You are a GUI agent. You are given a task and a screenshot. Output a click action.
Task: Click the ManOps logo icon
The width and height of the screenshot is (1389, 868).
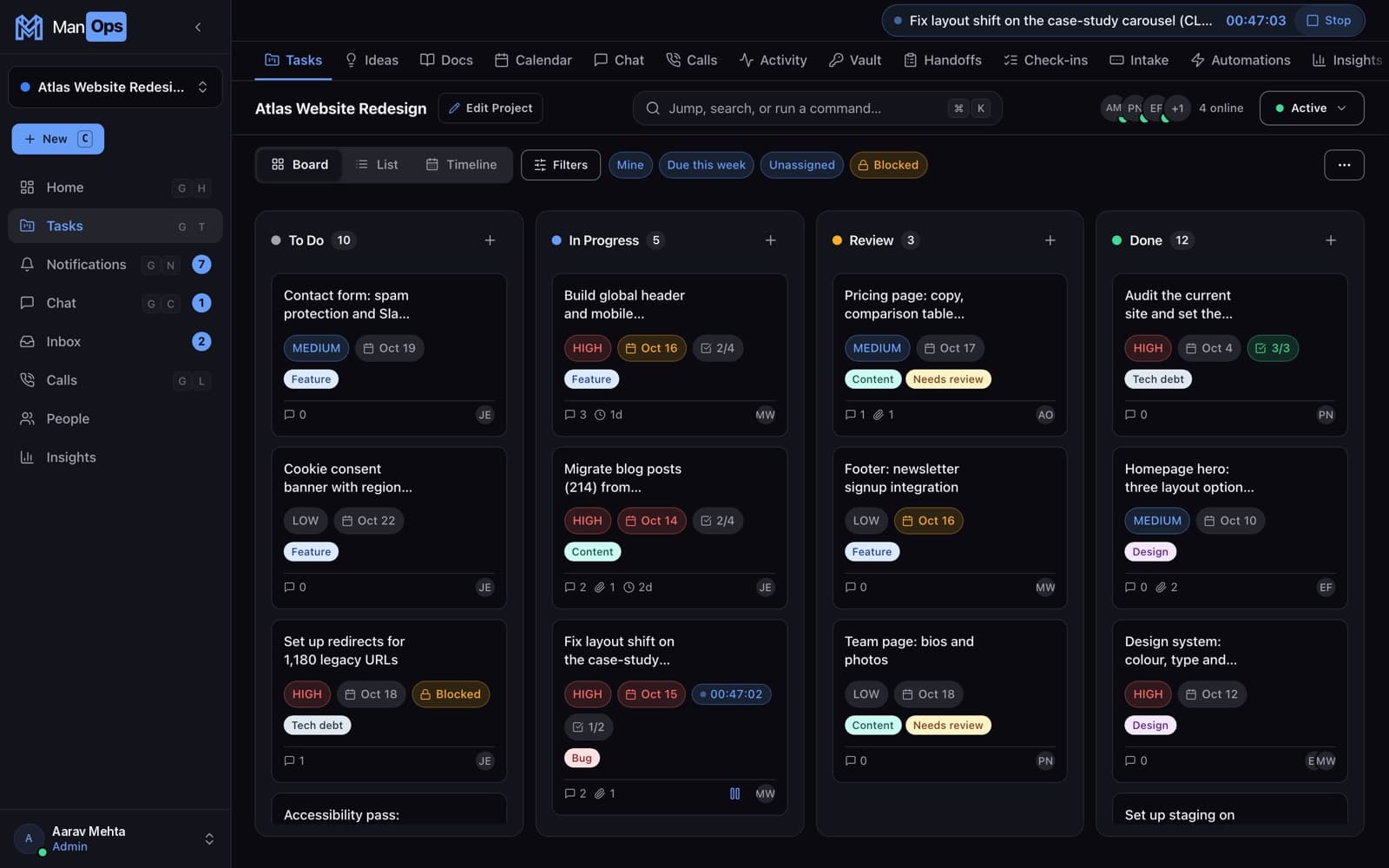tap(29, 27)
